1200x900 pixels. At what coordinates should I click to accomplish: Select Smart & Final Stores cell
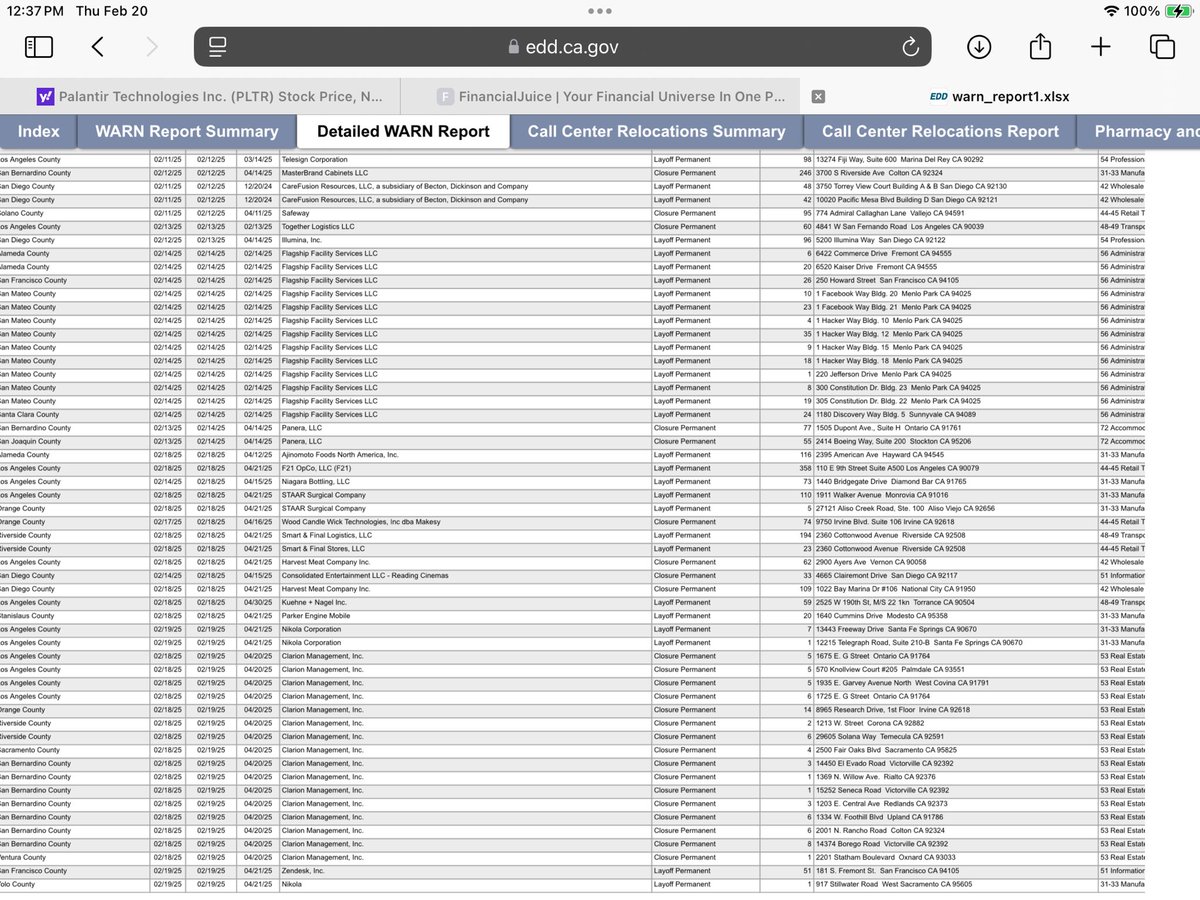click(464, 549)
